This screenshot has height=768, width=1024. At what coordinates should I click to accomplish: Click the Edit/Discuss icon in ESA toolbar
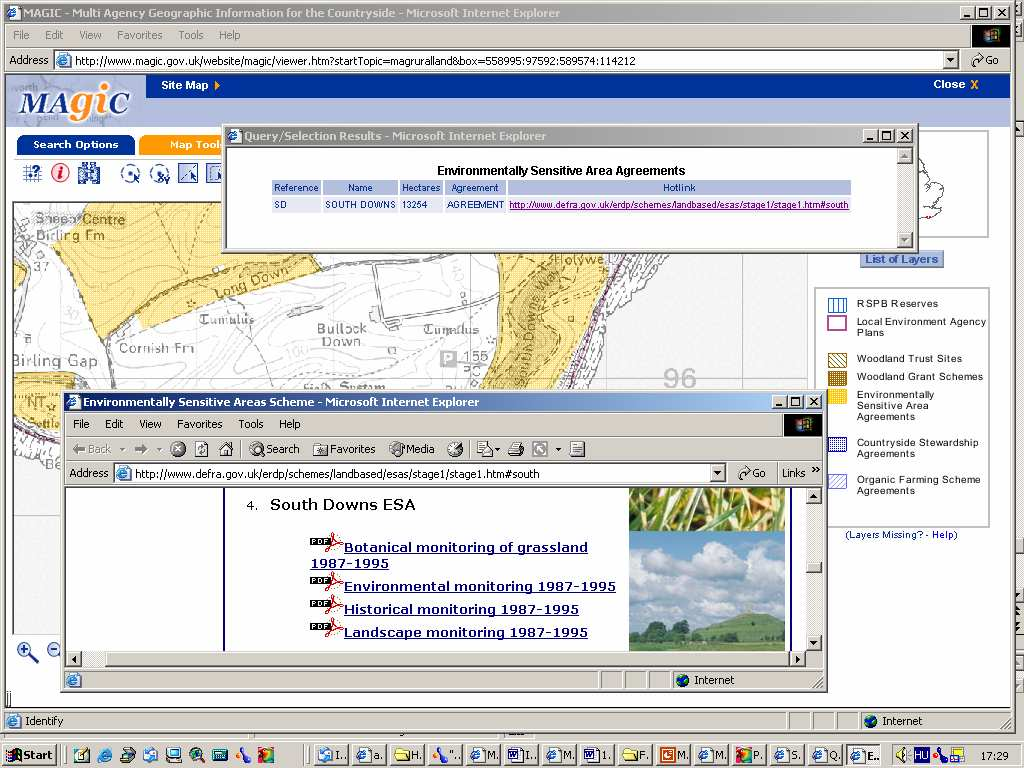coord(577,449)
